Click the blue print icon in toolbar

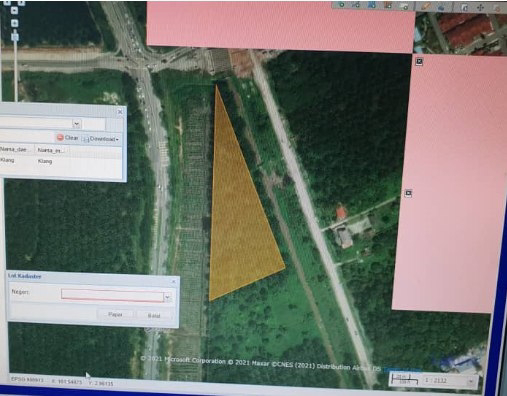click(441, 7)
